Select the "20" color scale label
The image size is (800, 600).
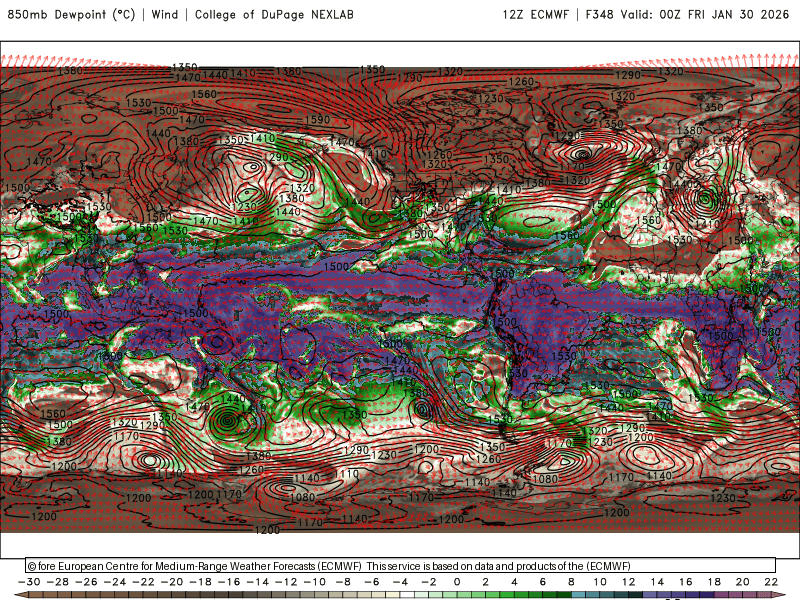coord(743,582)
